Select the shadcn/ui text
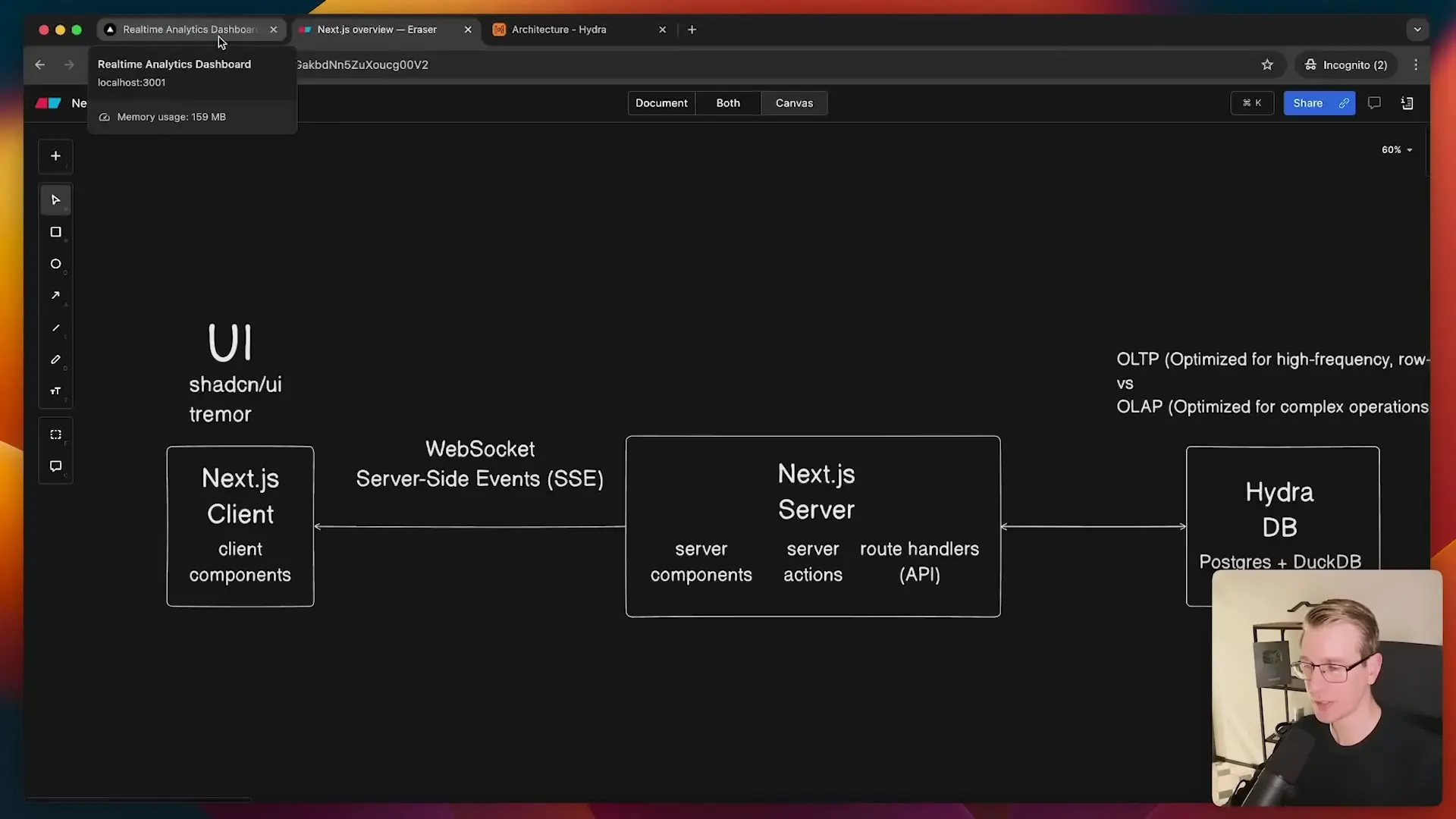Image resolution: width=1456 pixels, height=819 pixels. tap(235, 384)
